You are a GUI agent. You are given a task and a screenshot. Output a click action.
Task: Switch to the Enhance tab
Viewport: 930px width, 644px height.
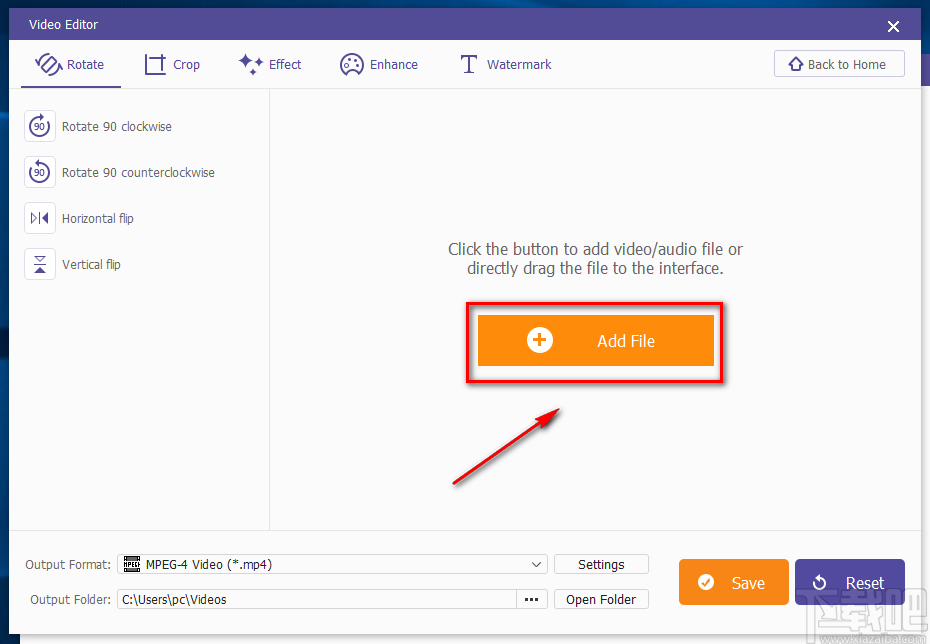coord(378,65)
